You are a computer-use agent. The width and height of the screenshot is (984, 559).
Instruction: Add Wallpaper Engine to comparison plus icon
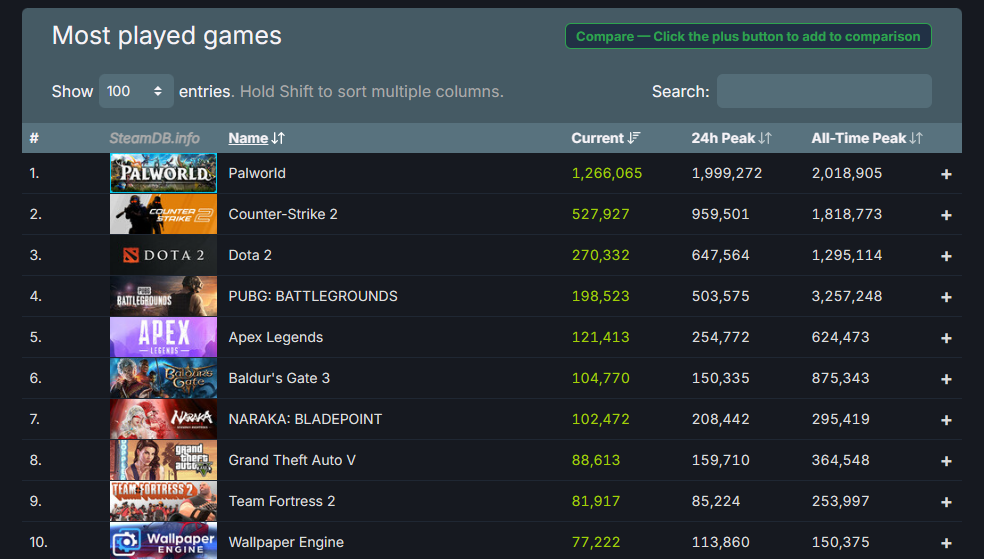pyautogui.click(x=946, y=543)
